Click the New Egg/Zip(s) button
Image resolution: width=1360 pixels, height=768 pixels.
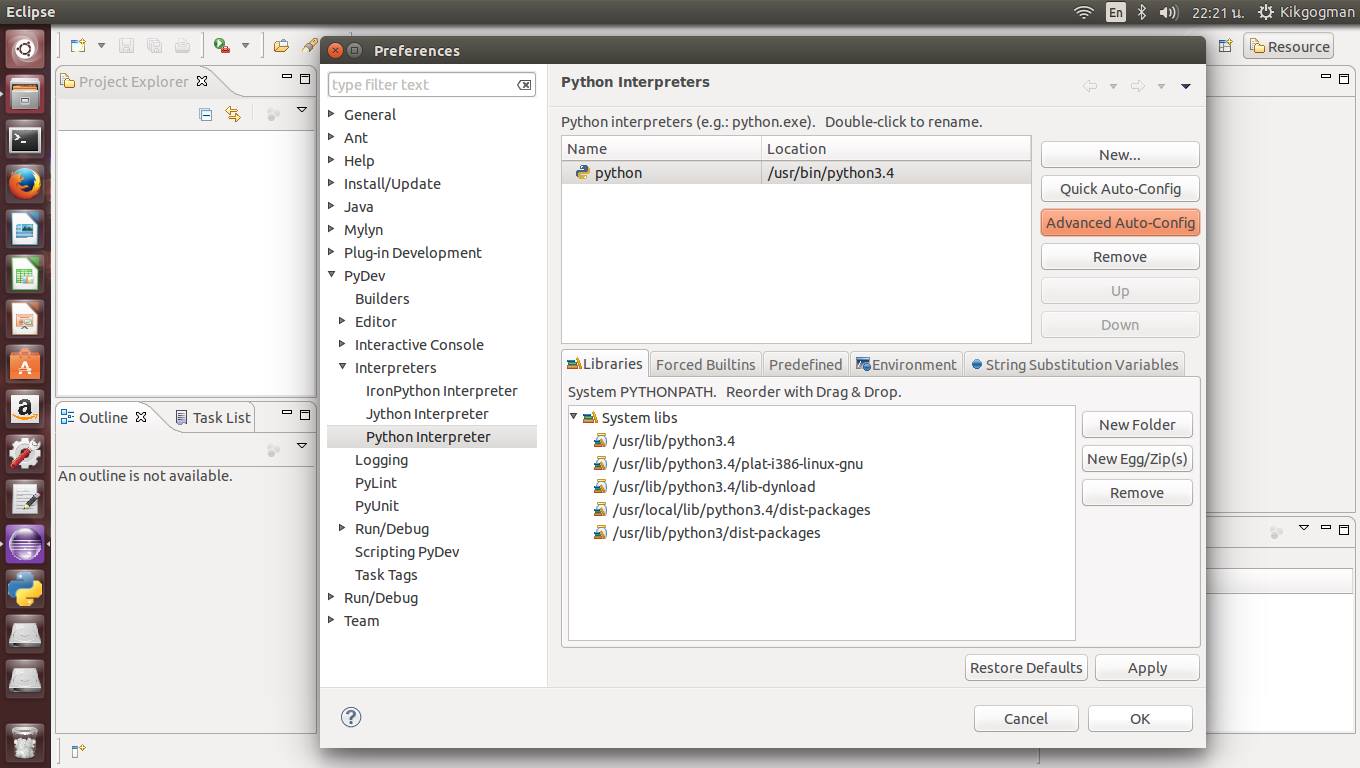(x=1137, y=459)
